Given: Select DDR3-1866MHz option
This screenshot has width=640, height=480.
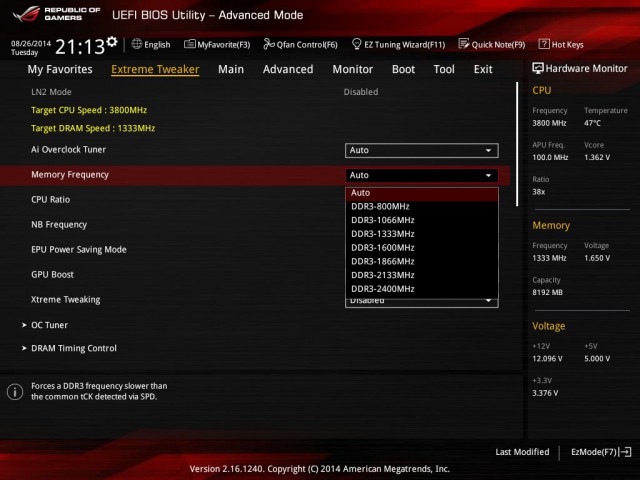Looking at the screenshot, I should coord(422,262).
